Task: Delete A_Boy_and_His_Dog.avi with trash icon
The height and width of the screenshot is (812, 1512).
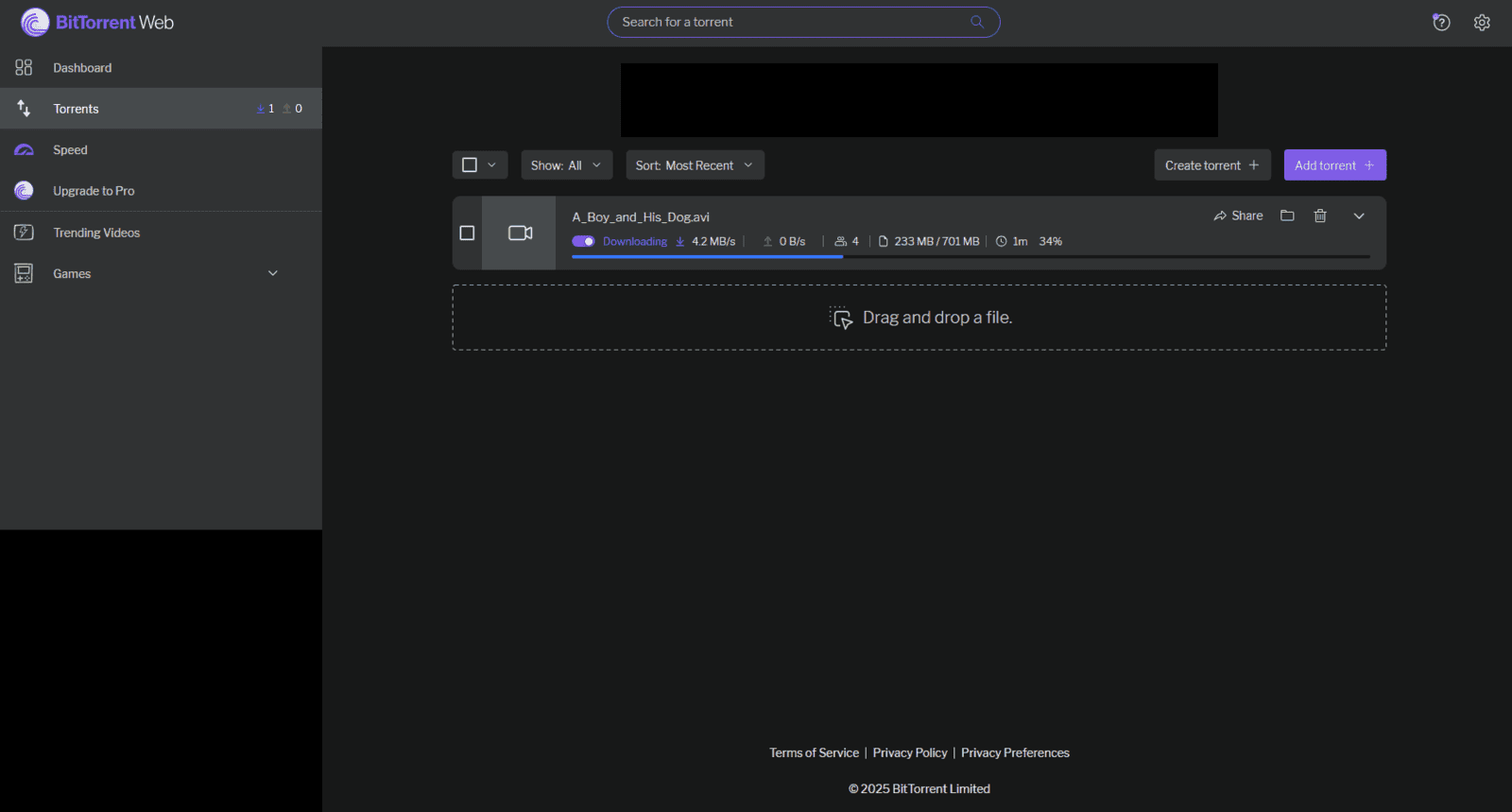Action: (1320, 216)
